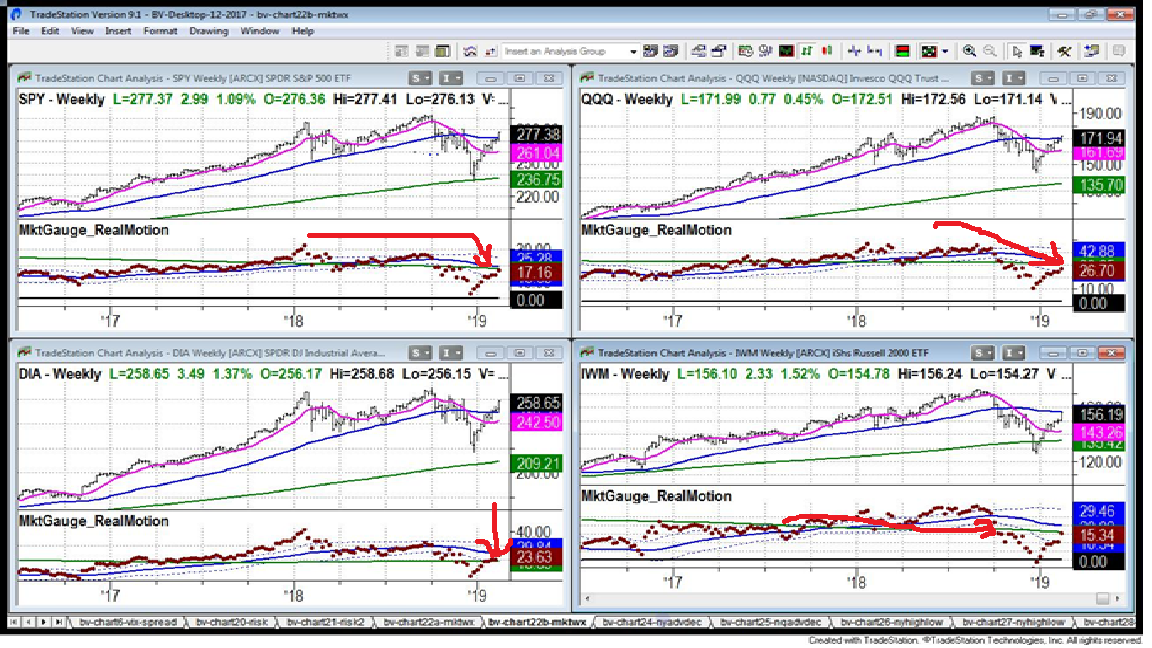The image size is (1152, 648).
Task: Open the Format menu
Action: [x=160, y=31]
